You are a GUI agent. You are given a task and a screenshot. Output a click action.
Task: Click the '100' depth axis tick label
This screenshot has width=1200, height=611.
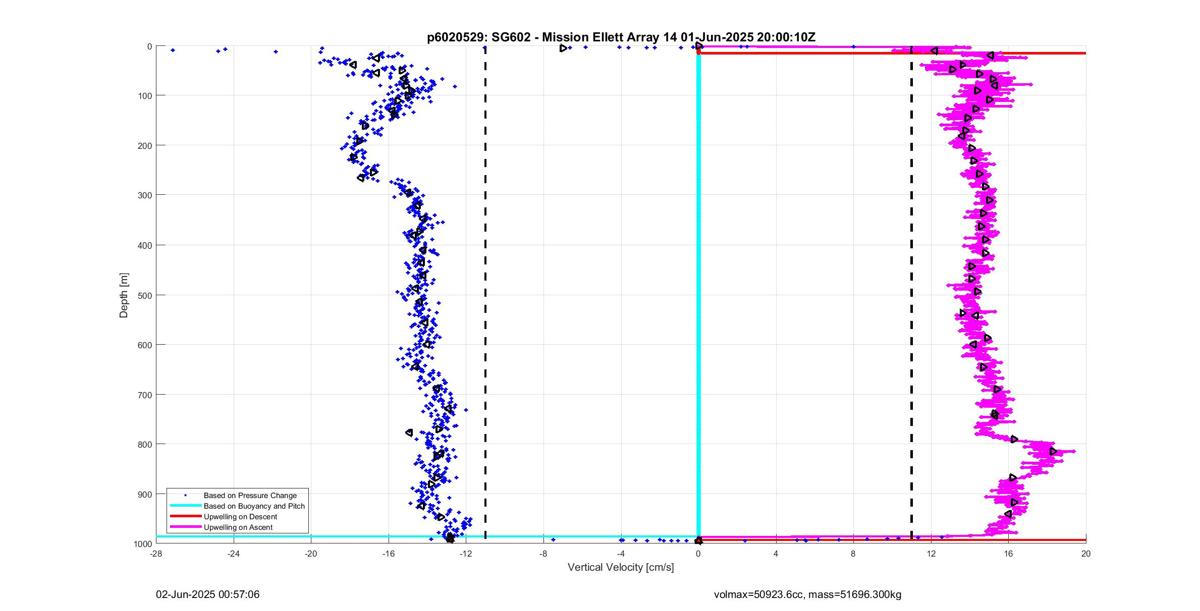(x=144, y=96)
